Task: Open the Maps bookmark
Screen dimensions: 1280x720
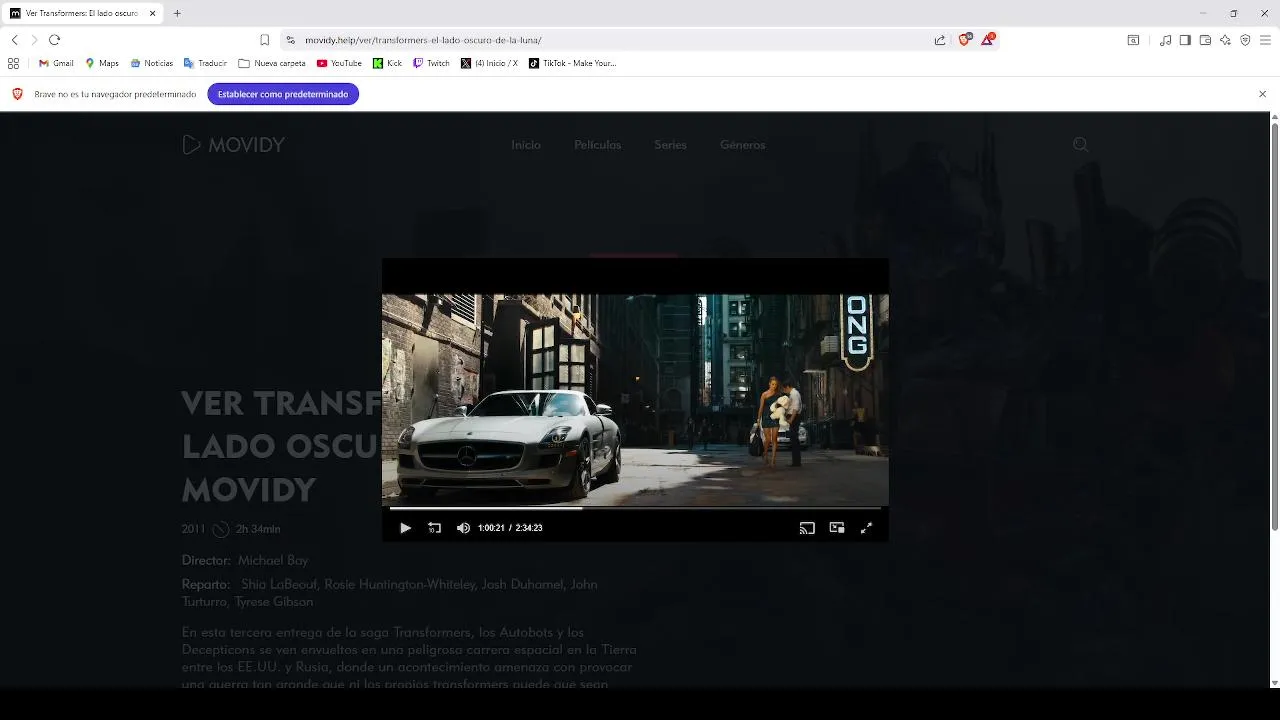Action: point(102,63)
